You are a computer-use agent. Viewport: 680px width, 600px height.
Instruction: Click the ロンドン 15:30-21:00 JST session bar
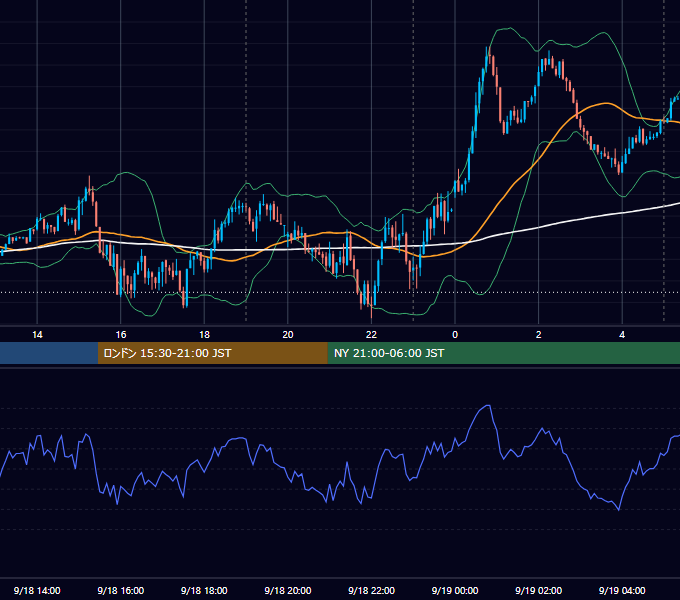tap(212, 353)
